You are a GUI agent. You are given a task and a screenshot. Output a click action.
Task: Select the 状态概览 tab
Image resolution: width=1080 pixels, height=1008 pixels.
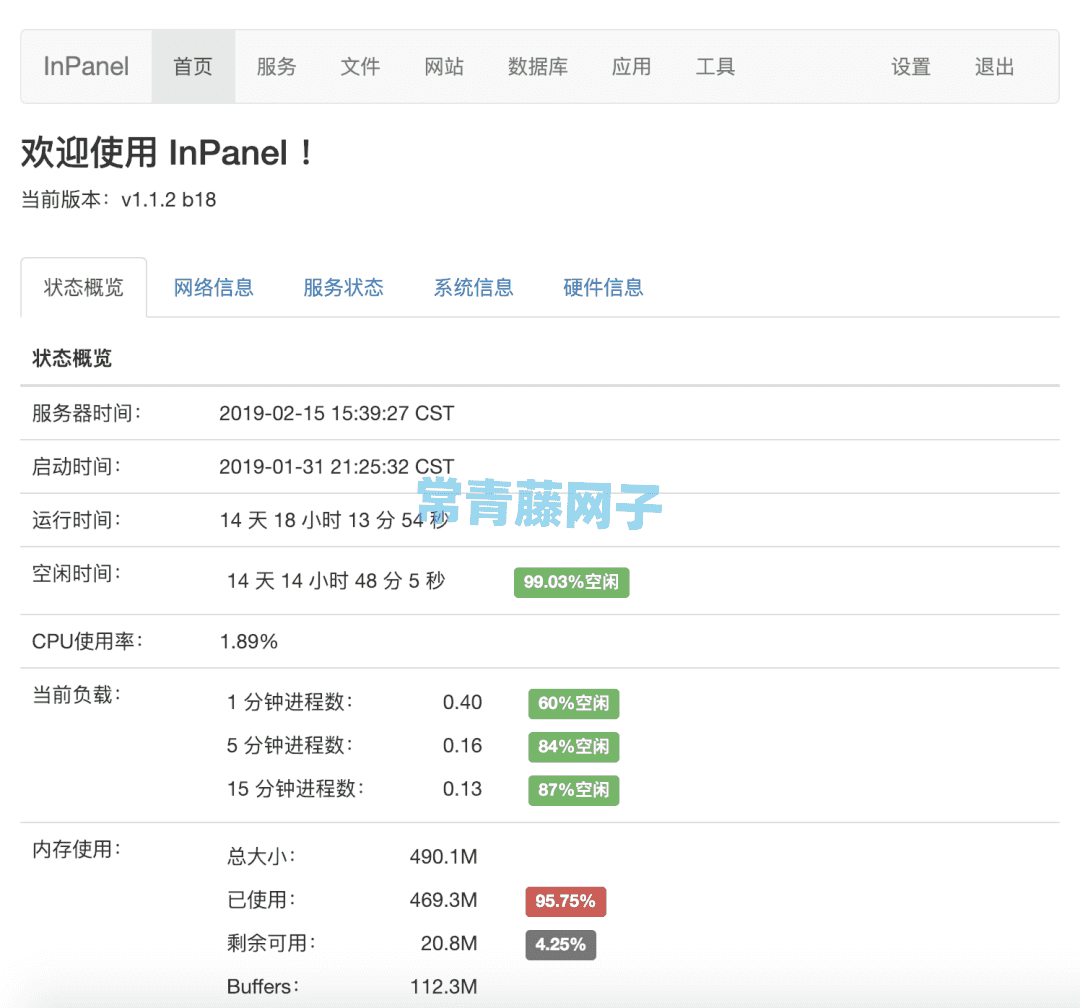(84, 287)
